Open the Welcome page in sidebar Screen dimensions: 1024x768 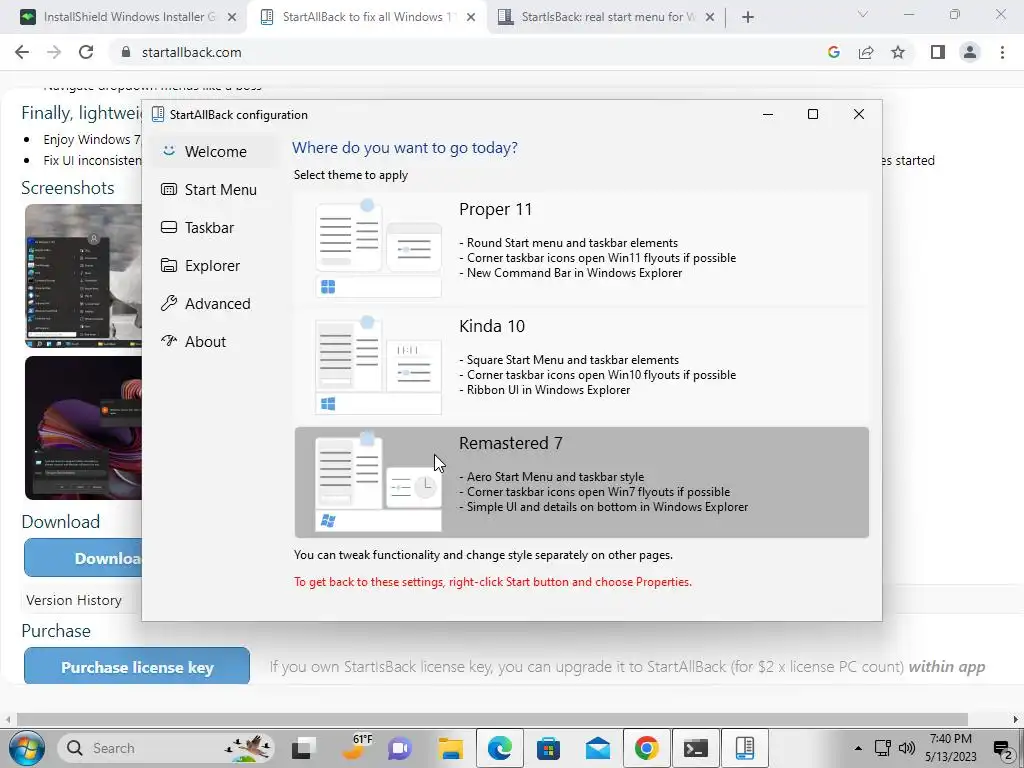215,152
